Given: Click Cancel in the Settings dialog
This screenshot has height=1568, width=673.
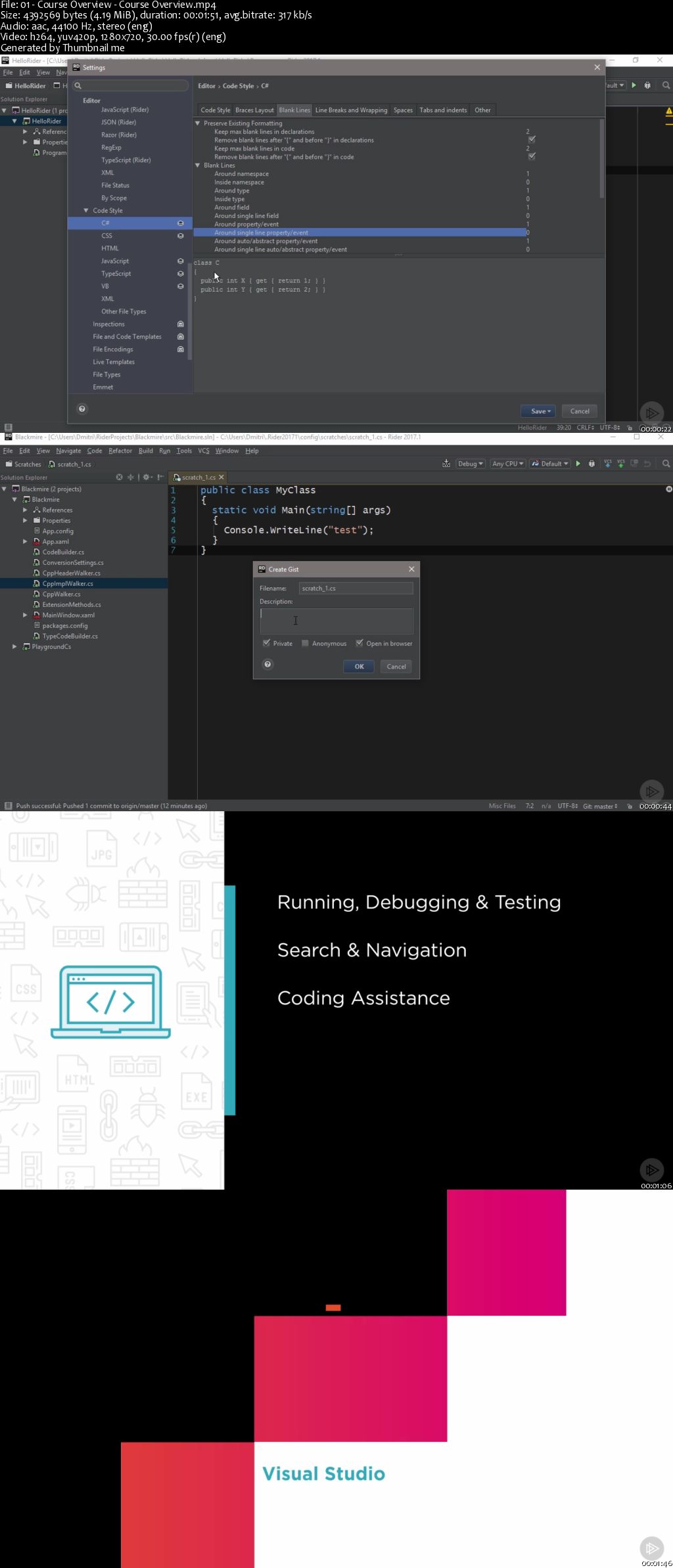Looking at the screenshot, I should point(580,411).
